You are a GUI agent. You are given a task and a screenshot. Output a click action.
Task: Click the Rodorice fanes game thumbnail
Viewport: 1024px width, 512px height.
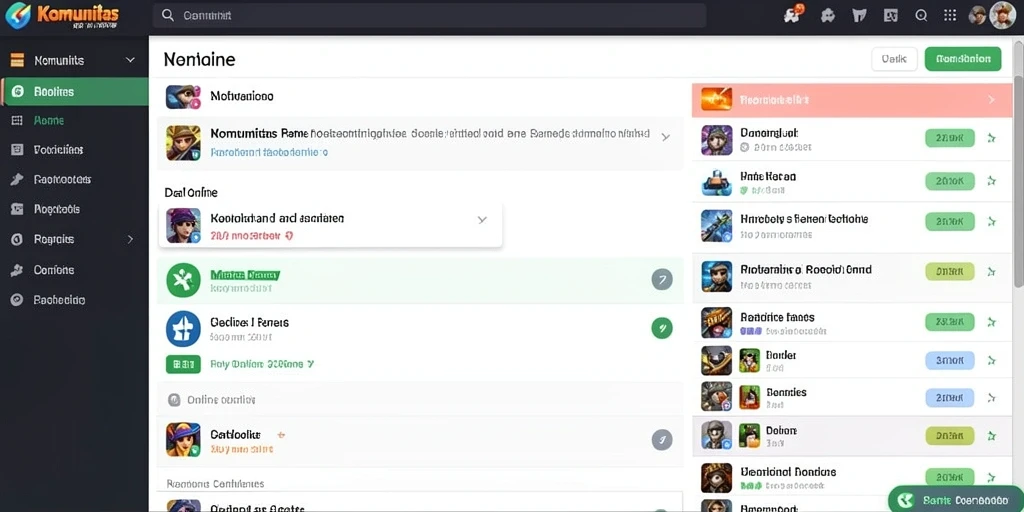point(716,323)
